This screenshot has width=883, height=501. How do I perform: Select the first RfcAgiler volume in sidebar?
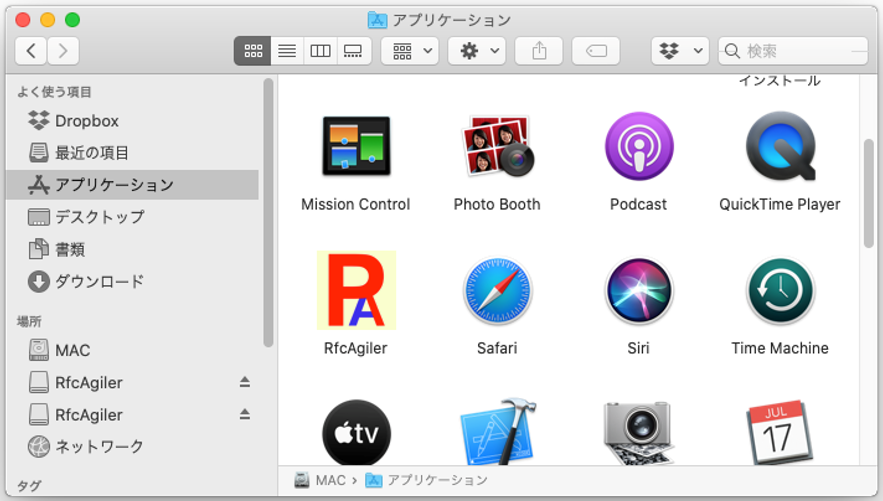coord(132,382)
